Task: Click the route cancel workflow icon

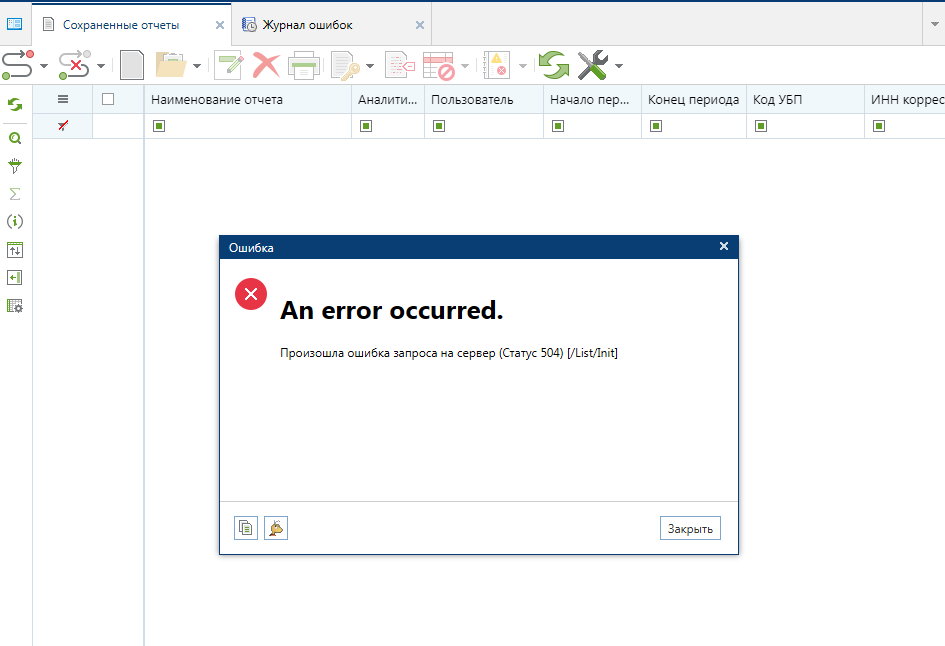Action: click(75, 65)
